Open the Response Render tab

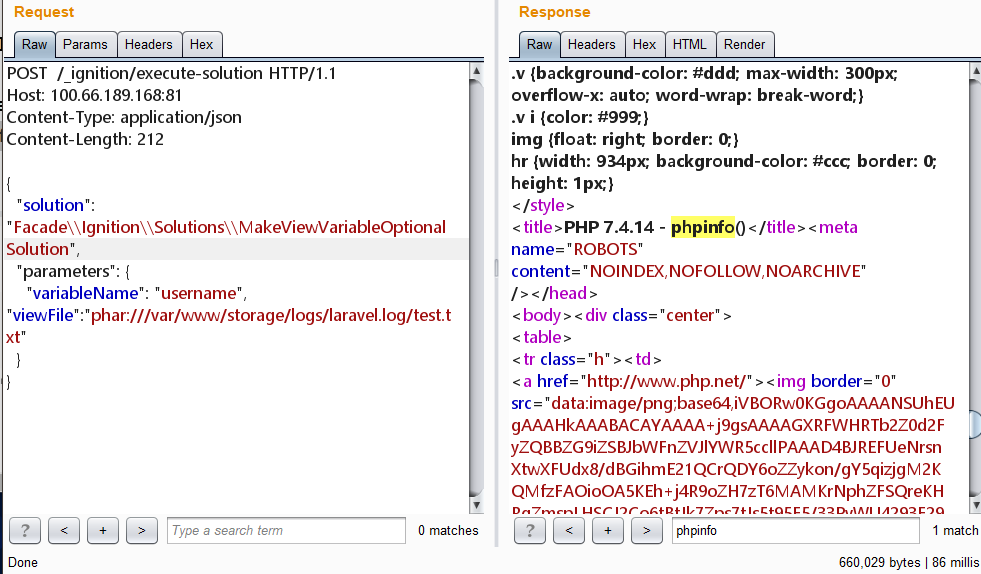(745, 44)
